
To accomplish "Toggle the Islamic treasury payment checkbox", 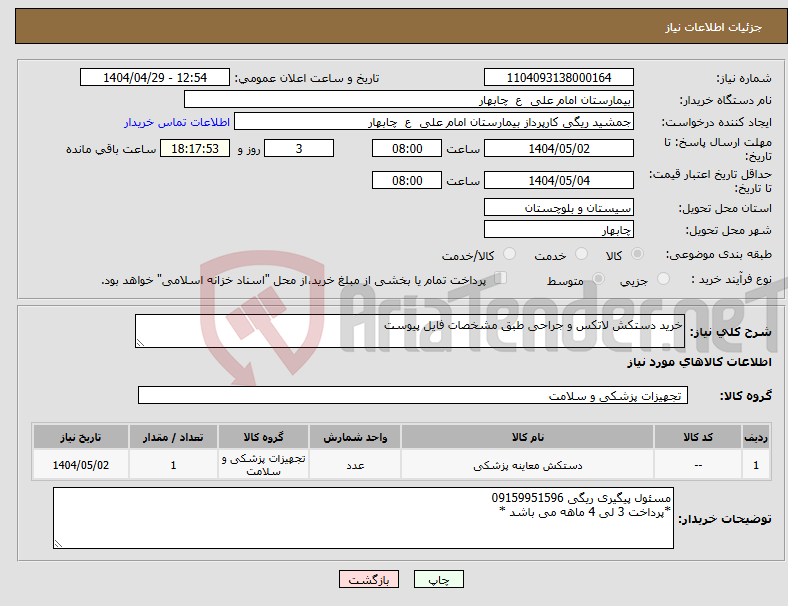I will pyautogui.click(x=501, y=278).
